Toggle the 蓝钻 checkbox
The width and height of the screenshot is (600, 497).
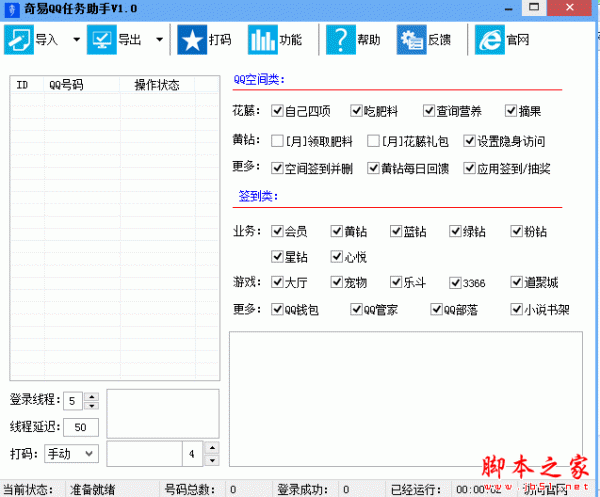(x=396, y=231)
